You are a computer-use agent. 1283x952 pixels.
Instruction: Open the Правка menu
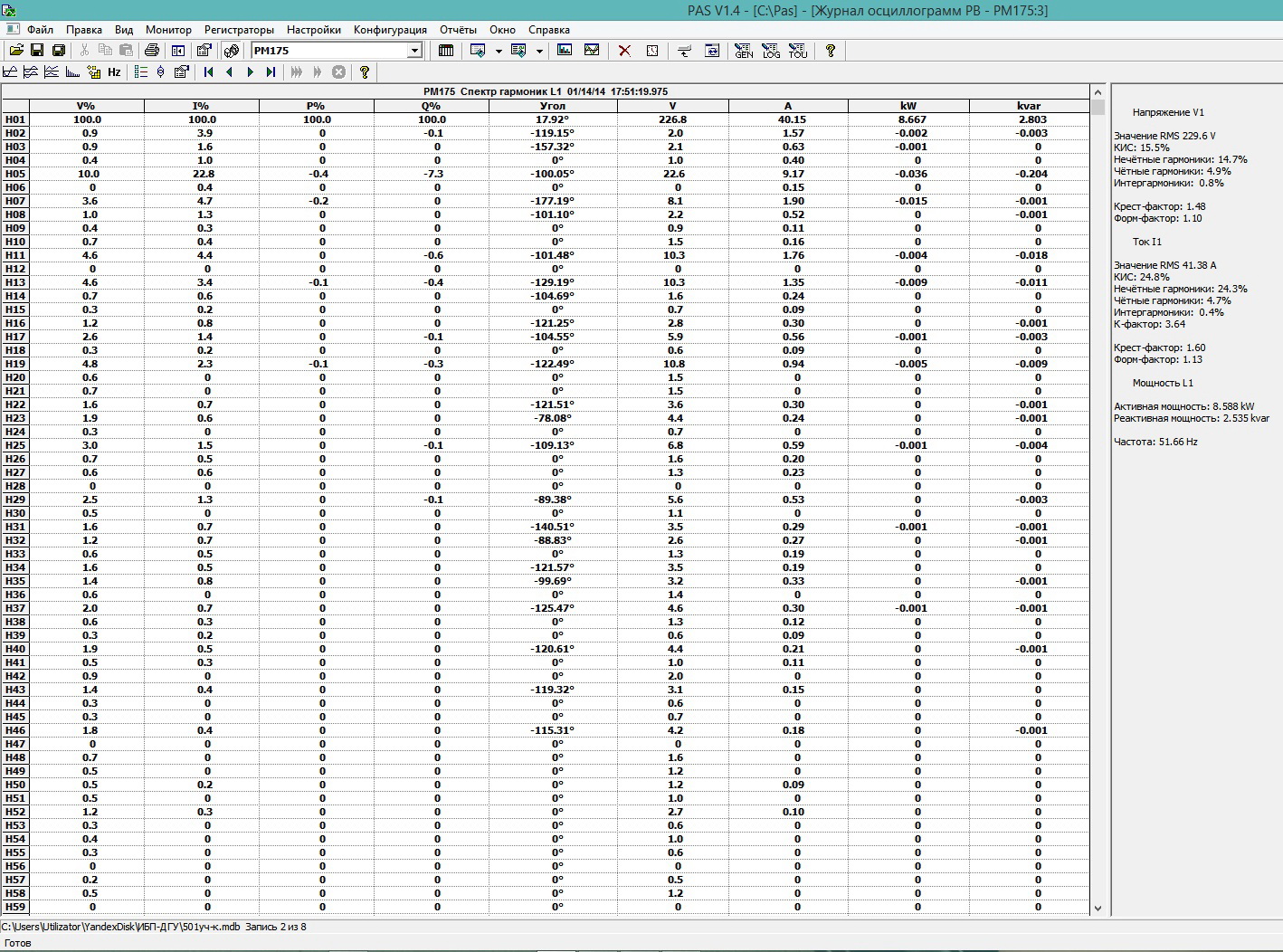coord(84,30)
